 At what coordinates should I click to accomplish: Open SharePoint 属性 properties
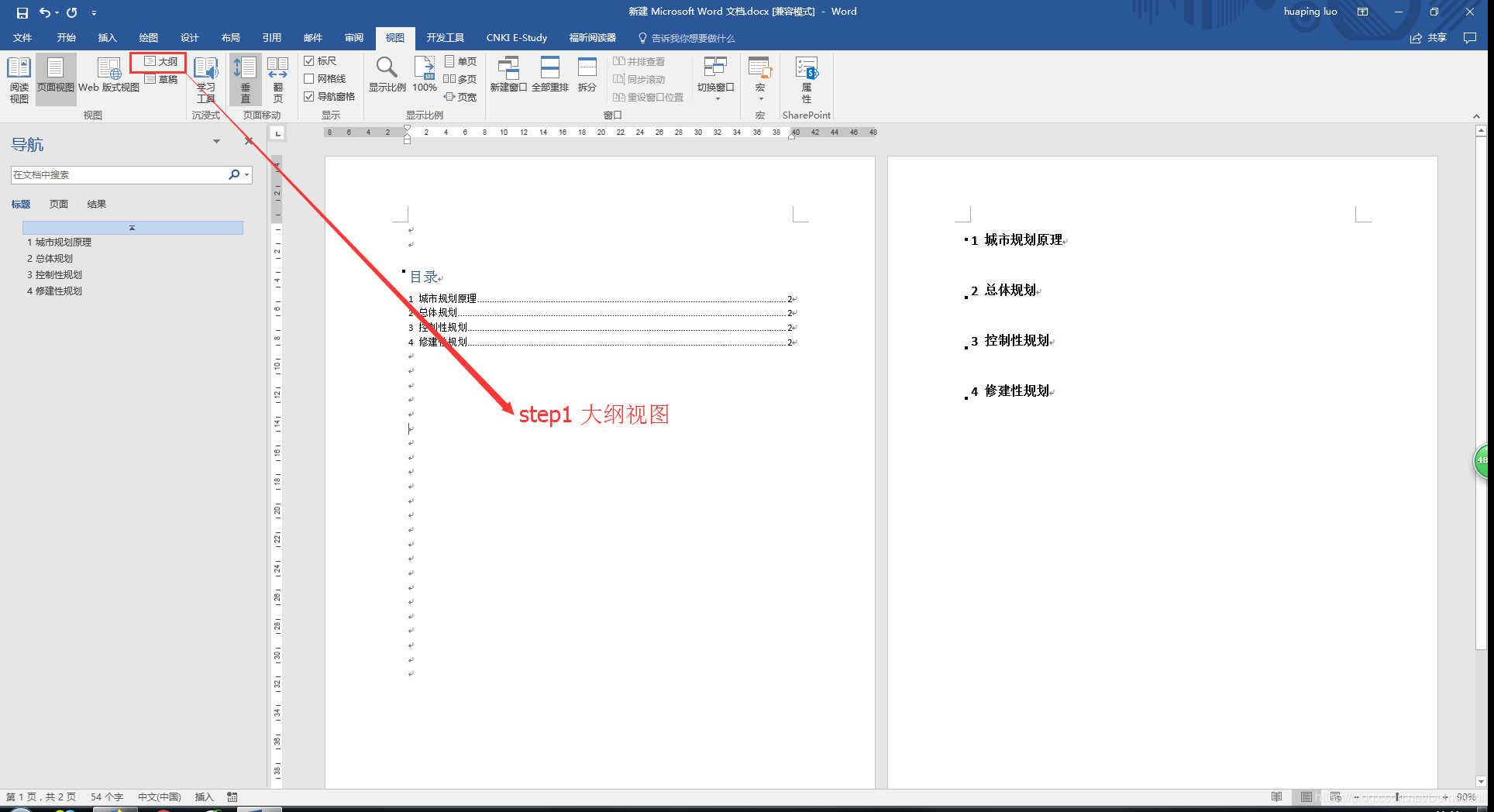pyautogui.click(x=807, y=80)
